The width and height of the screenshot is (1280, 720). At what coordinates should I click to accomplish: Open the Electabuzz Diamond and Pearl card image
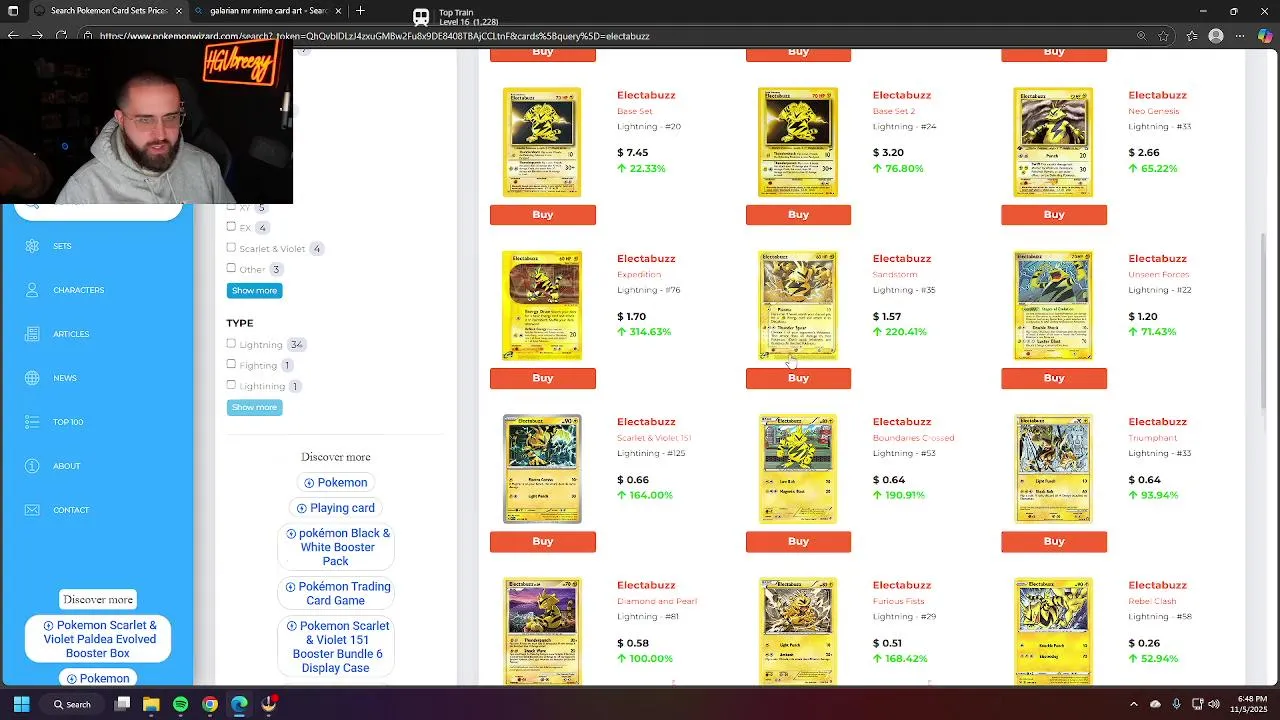pyautogui.click(x=542, y=631)
